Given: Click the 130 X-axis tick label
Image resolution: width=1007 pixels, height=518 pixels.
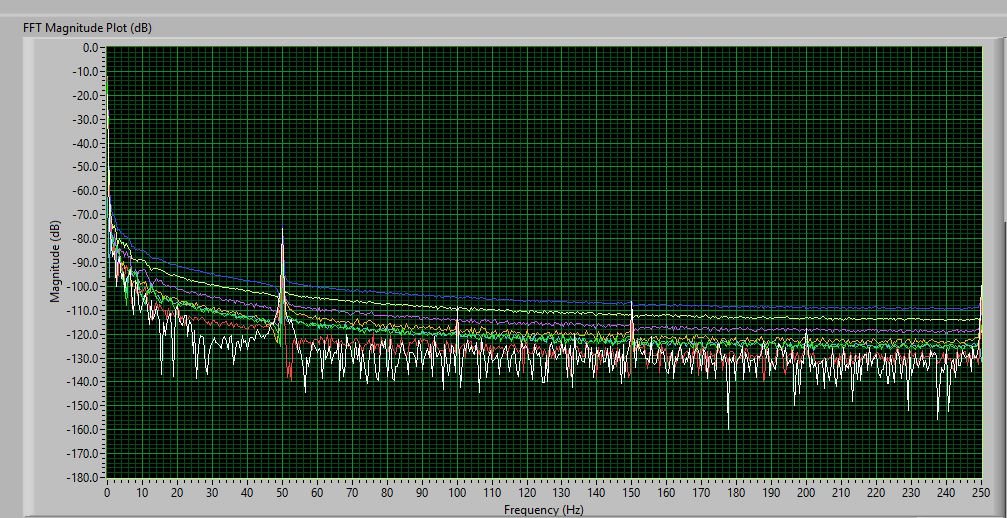Looking at the screenshot, I should click(562, 492).
